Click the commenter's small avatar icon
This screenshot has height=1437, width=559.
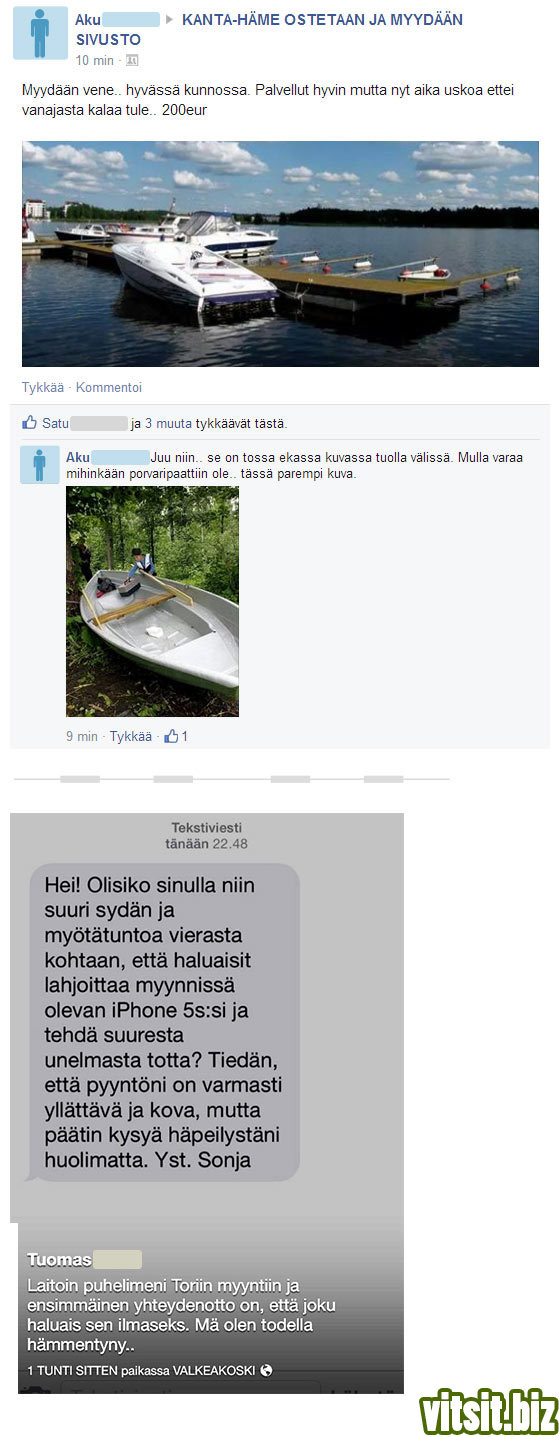40,466
